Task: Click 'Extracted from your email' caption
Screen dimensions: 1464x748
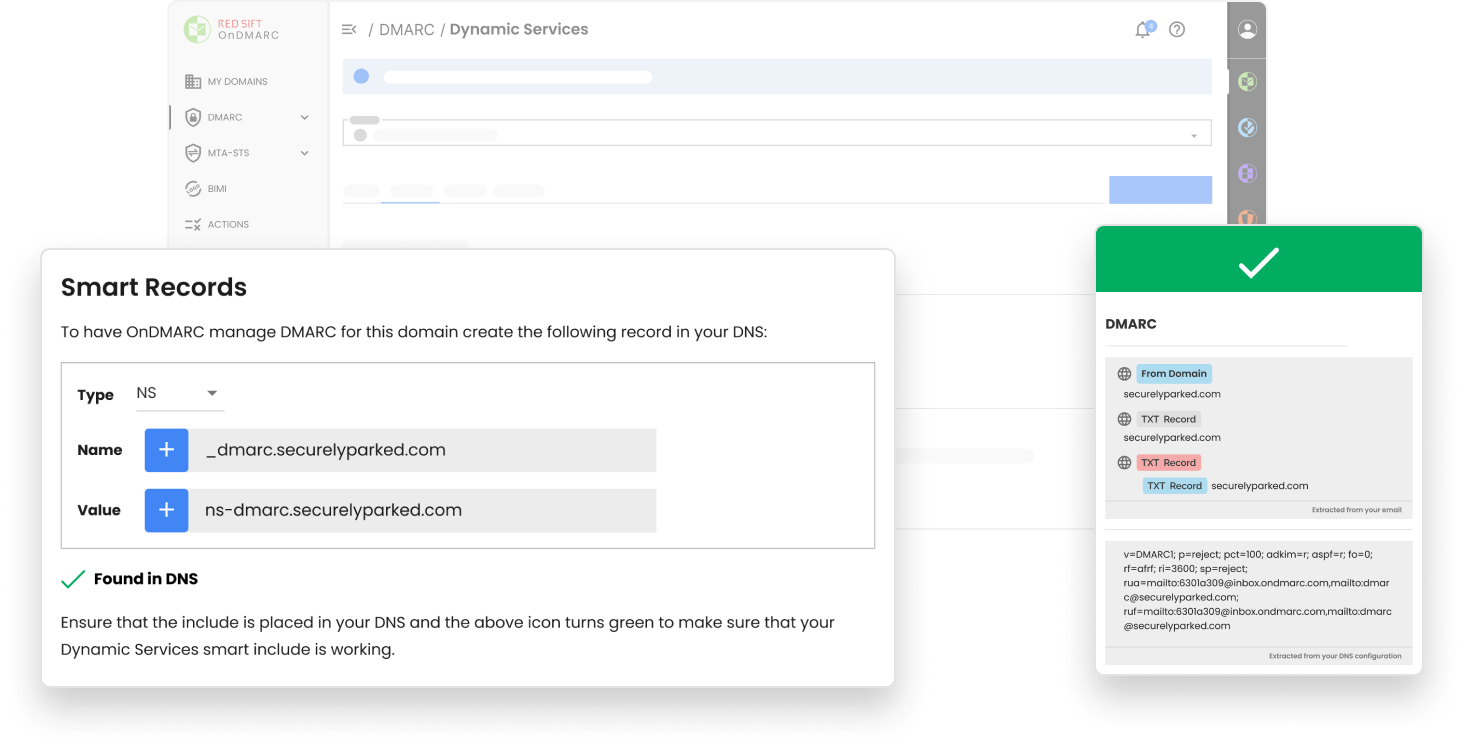Action: pyautogui.click(x=1356, y=510)
